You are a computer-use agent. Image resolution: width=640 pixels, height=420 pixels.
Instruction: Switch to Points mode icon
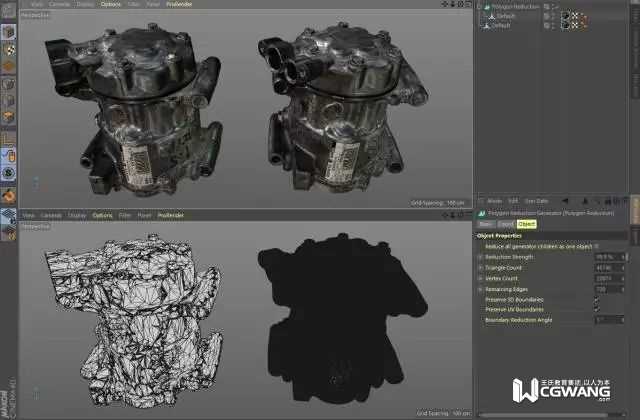click(x=8, y=84)
